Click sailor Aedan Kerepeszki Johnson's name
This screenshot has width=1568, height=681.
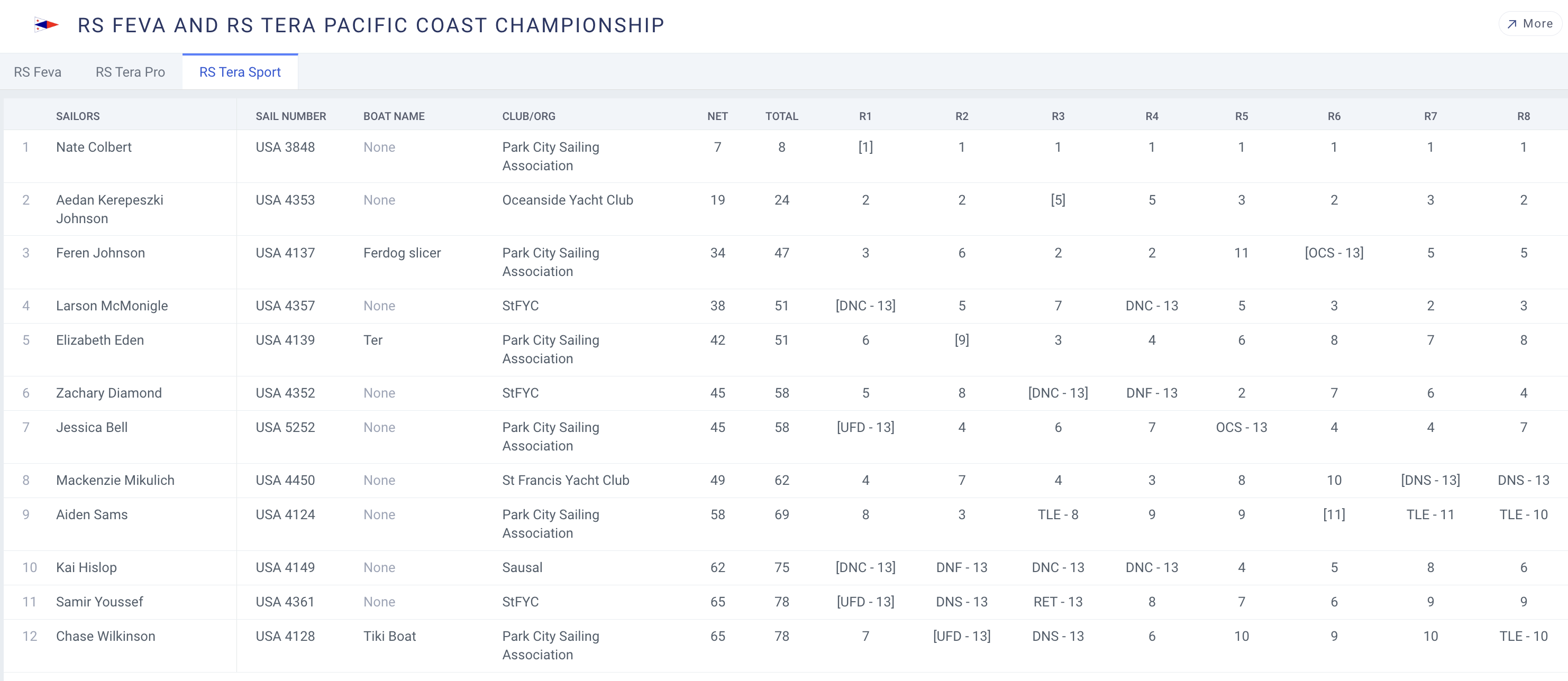(110, 209)
